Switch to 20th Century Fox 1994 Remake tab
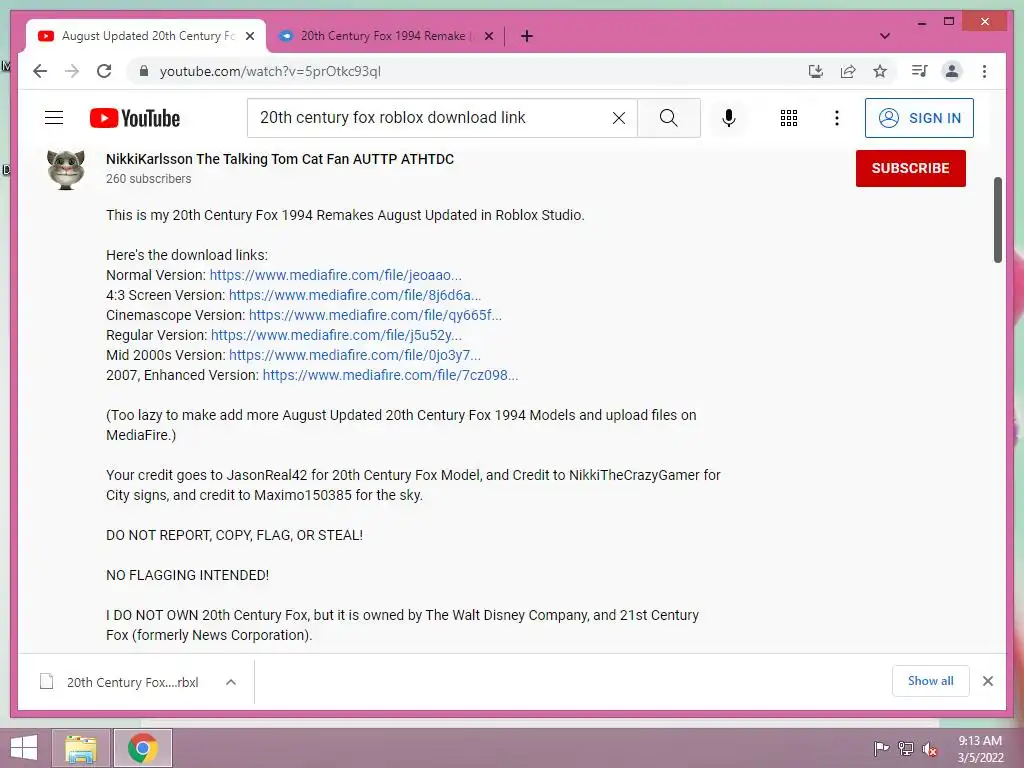 385,36
